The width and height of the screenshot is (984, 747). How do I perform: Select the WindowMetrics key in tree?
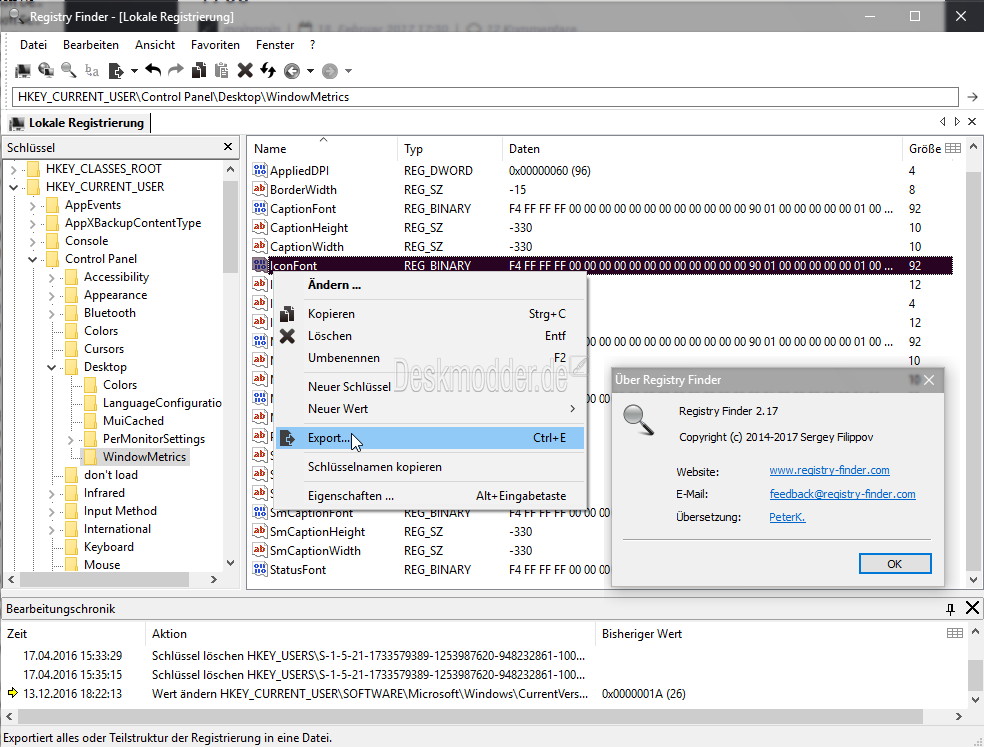(x=144, y=456)
